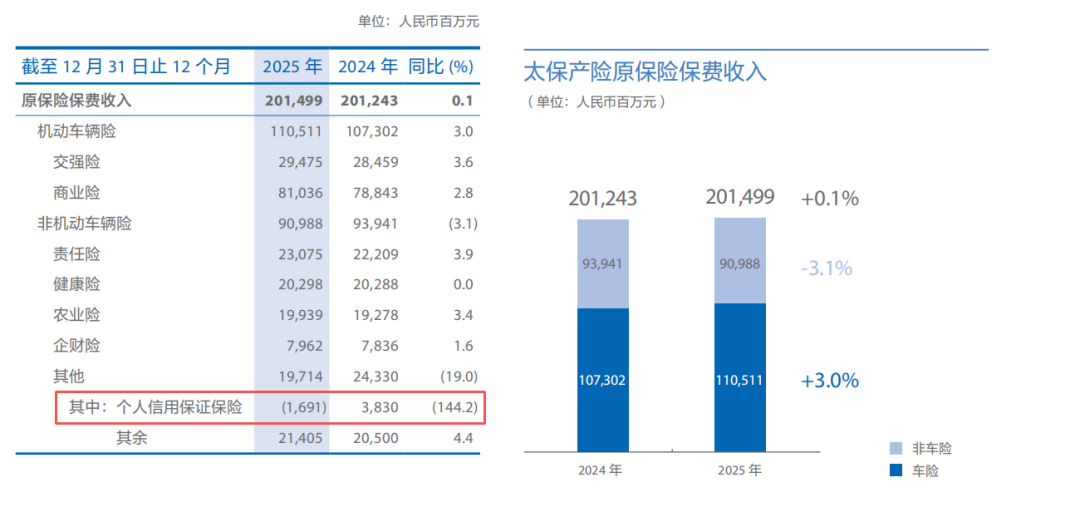Viewport: 1080px width, 507px height.
Task: Click the chart title 太保产险原保险保费收入
Action: 645,72
